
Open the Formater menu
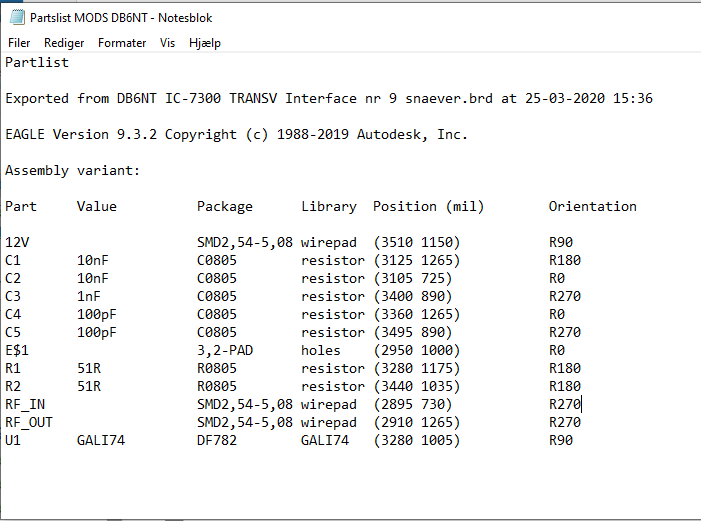coord(122,43)
